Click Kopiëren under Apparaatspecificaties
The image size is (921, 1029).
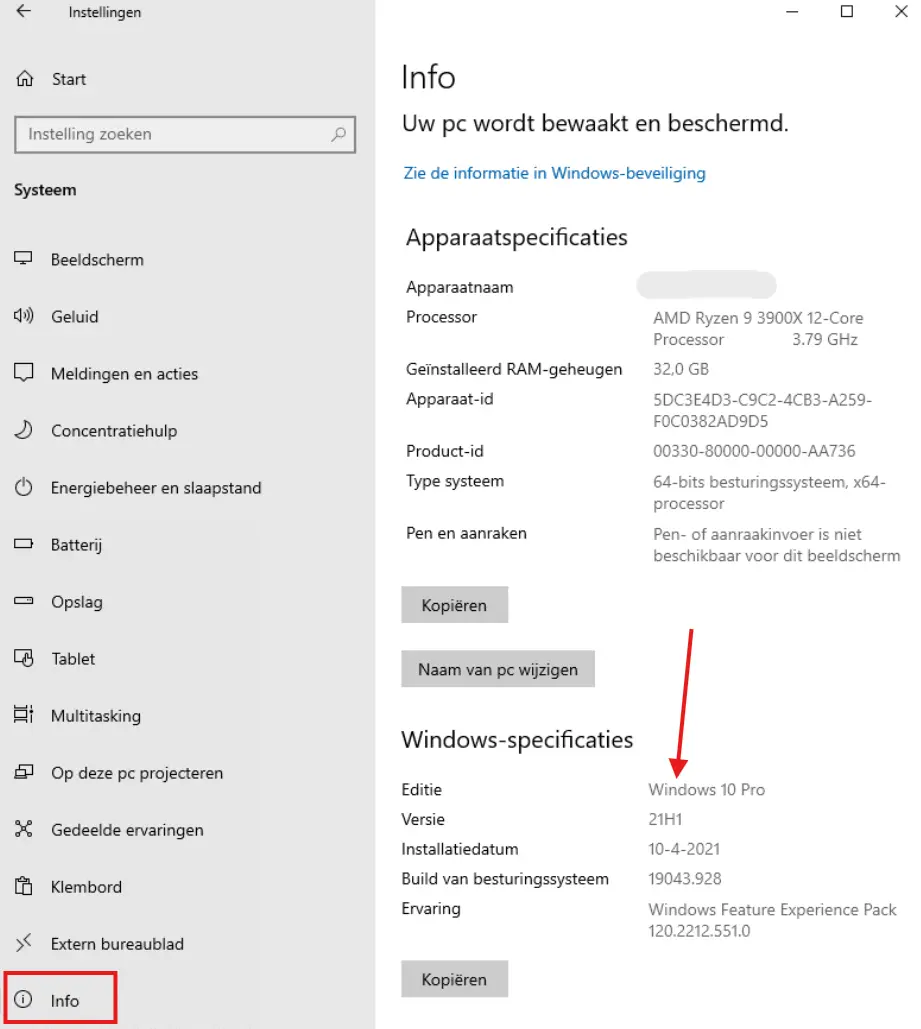pos(454,604)
